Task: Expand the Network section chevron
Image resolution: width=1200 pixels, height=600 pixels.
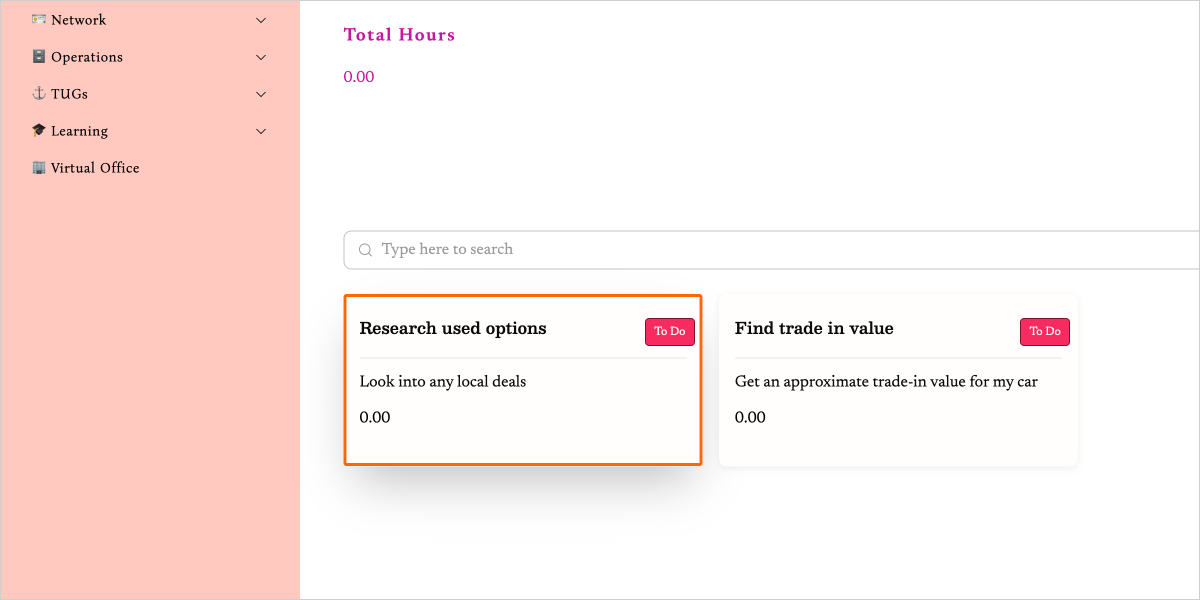Action: [x=261, y=20]
